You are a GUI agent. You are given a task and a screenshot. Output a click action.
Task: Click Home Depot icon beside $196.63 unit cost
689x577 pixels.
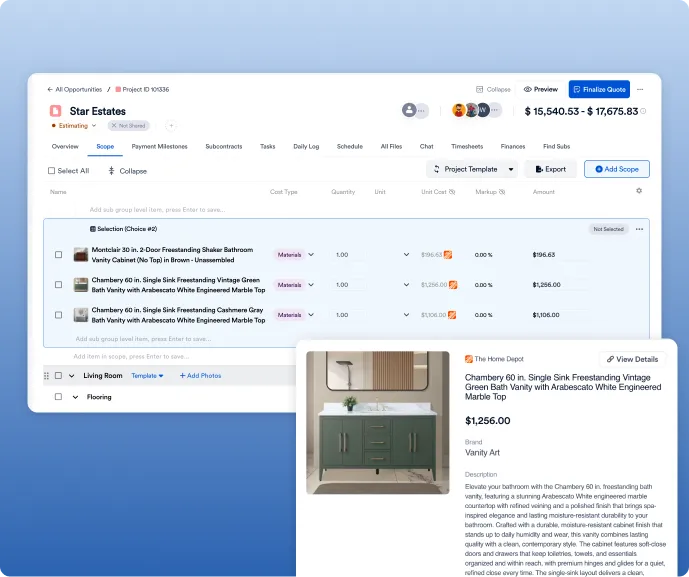tap(448, 255)
